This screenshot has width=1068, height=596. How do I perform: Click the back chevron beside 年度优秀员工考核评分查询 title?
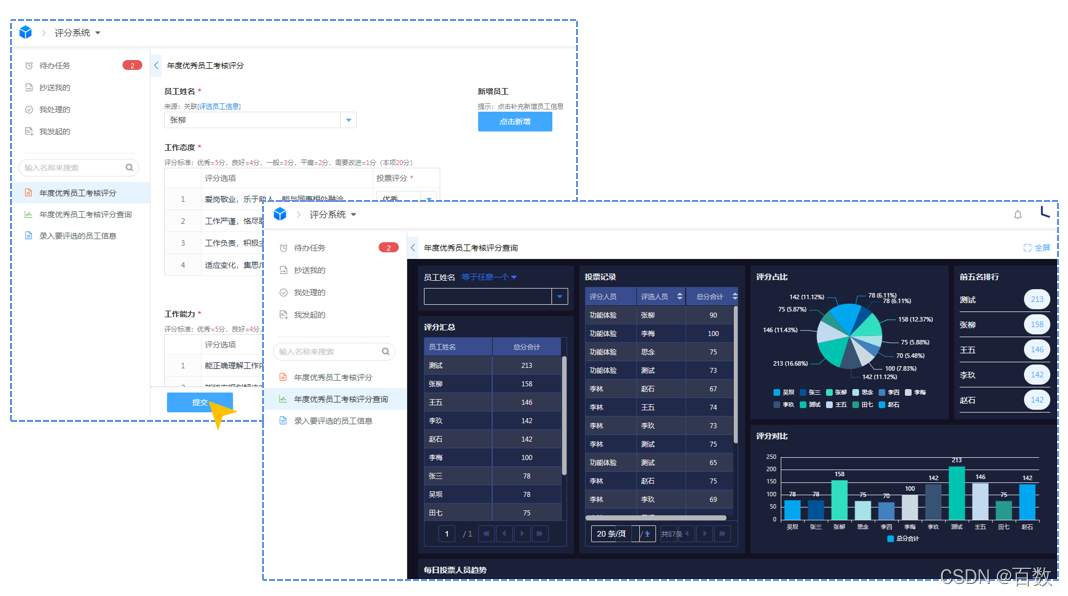(x=413, y=248)
